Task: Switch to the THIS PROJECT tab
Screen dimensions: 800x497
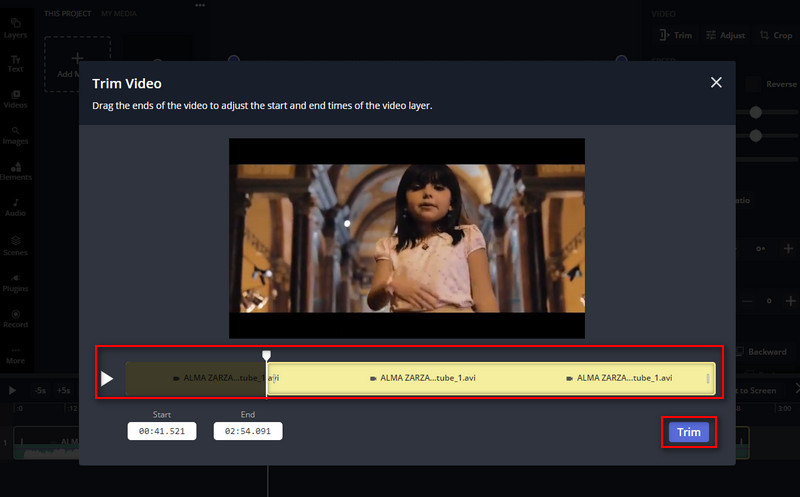Action: (x=67, y=12)
